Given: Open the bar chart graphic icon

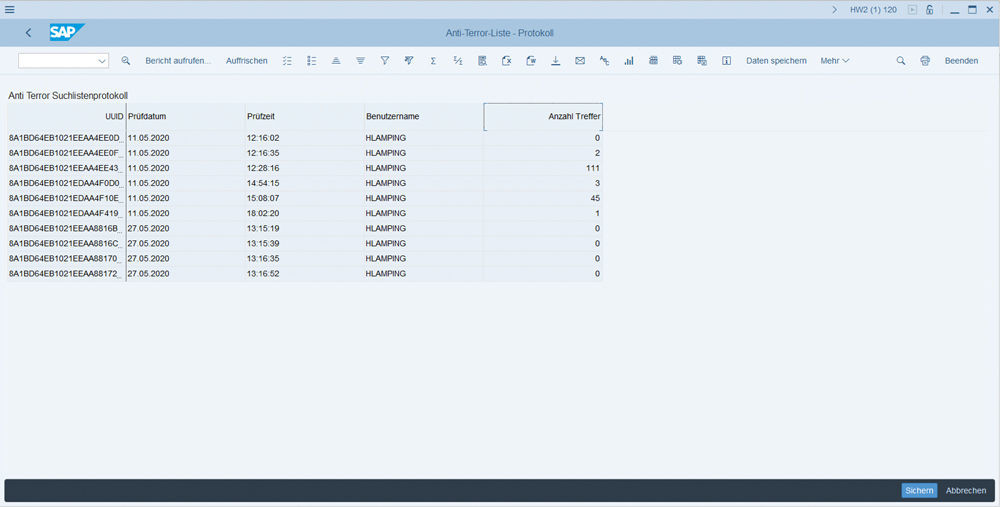Looking at the screenshot, I should click(x=629, y=61).
